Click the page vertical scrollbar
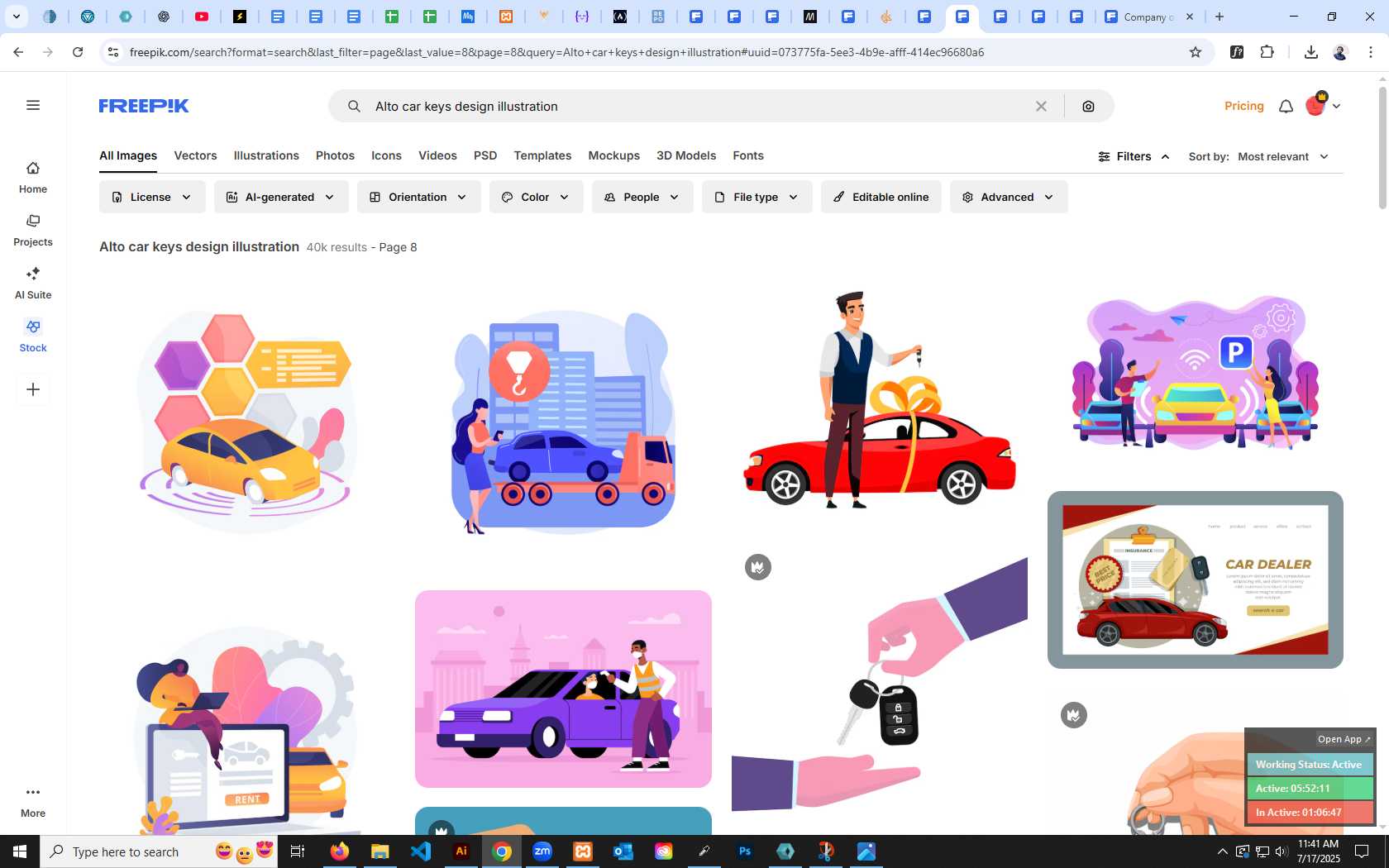Viewport: 1389px width, 868px height. [x=1382, y=149]
